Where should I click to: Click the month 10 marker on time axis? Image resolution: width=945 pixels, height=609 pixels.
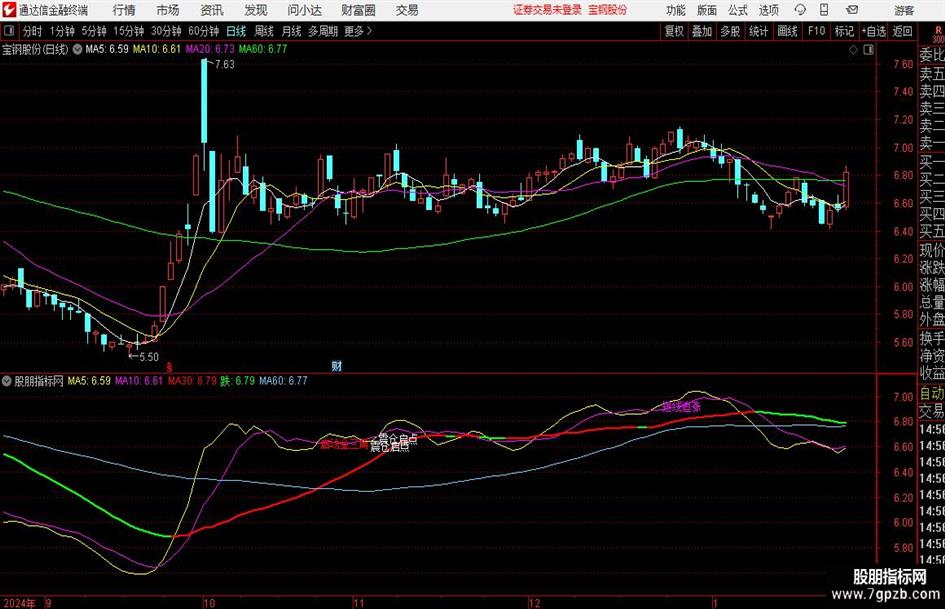(x=209, y=603)
